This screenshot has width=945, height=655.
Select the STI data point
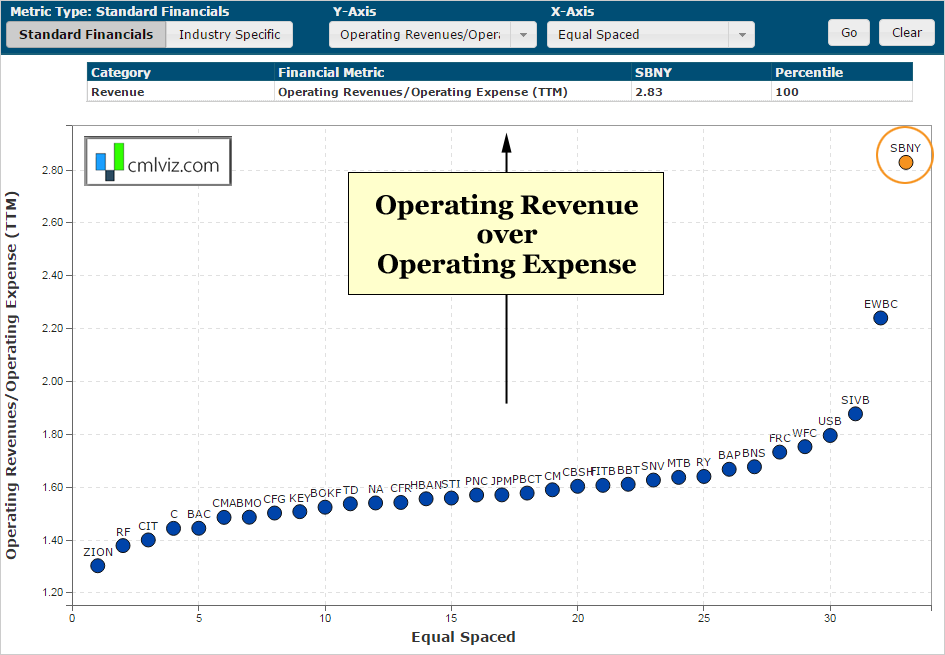click(x=451, y=498)
